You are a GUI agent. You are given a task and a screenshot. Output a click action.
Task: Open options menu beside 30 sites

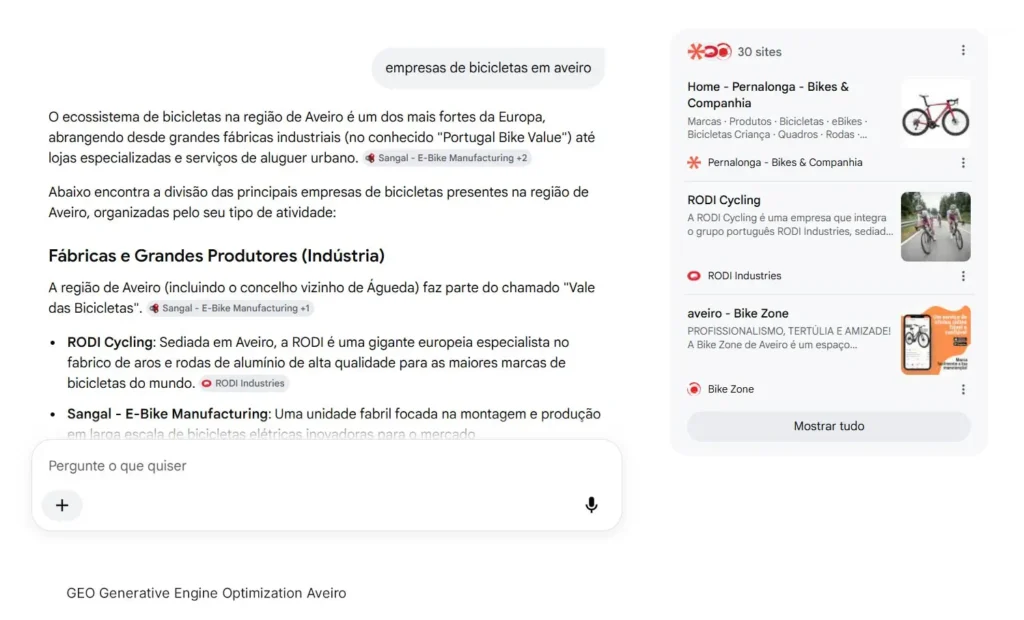[963, 51]
